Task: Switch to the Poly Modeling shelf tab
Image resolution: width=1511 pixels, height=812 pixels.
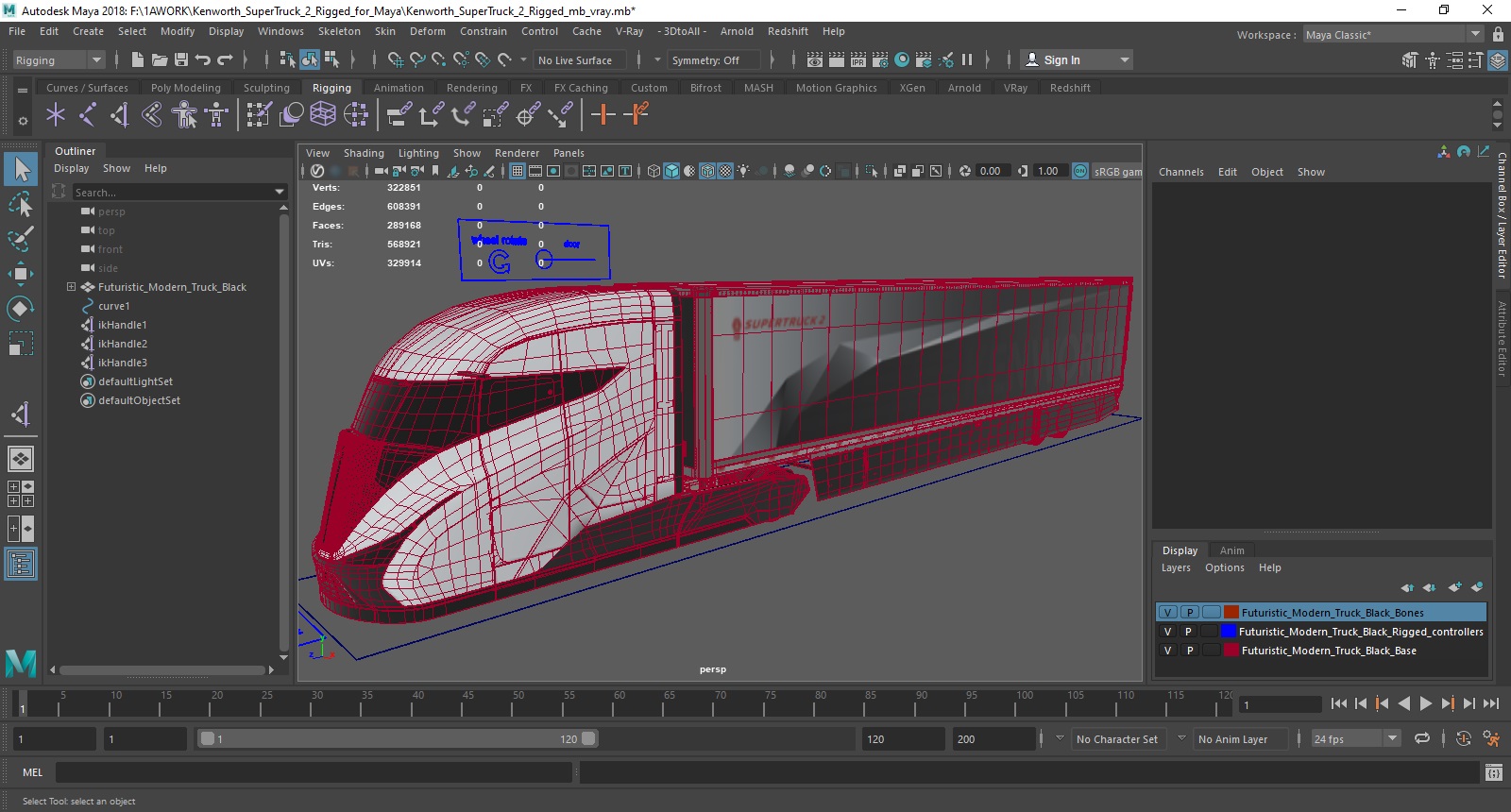Action: pyautogui.click(x=186, y=88)
